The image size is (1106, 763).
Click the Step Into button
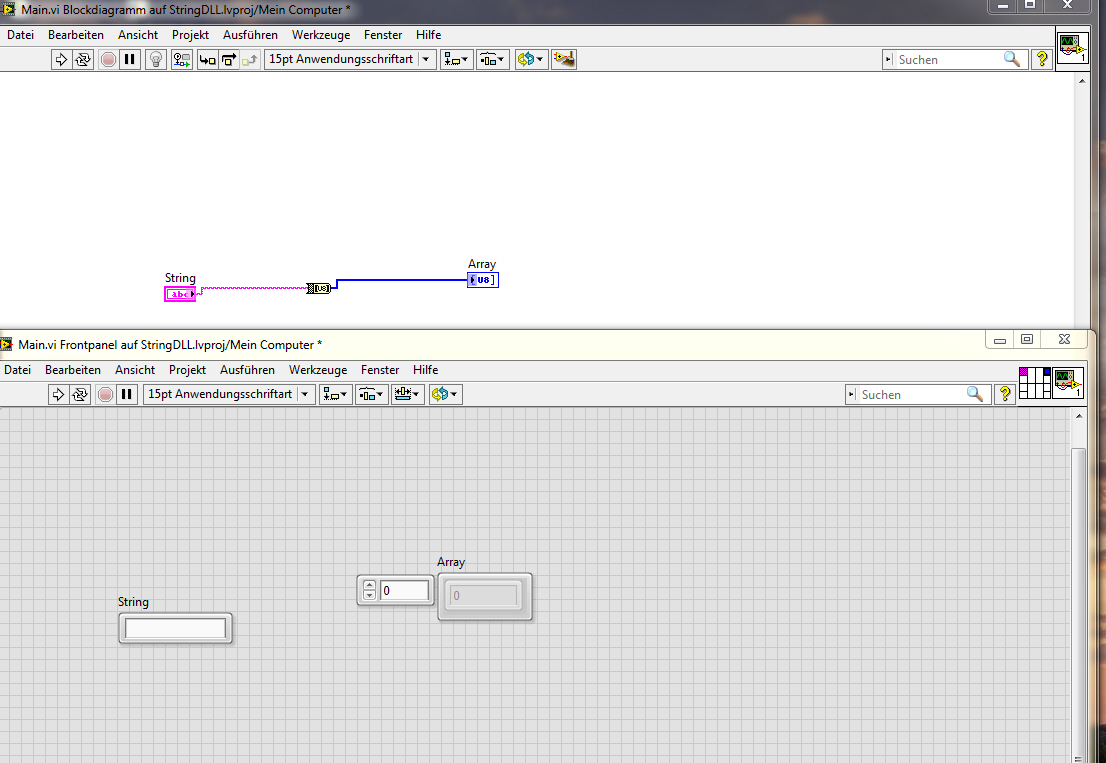click(x=207, y=59)
